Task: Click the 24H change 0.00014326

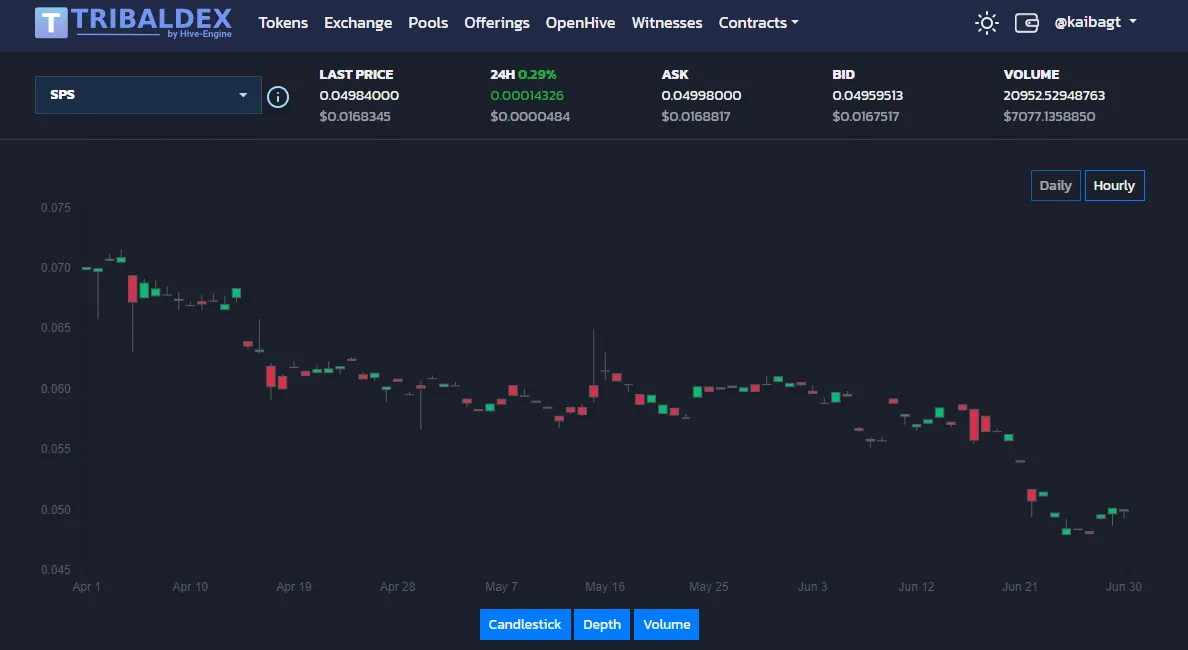Action: (x=527, y=95)
